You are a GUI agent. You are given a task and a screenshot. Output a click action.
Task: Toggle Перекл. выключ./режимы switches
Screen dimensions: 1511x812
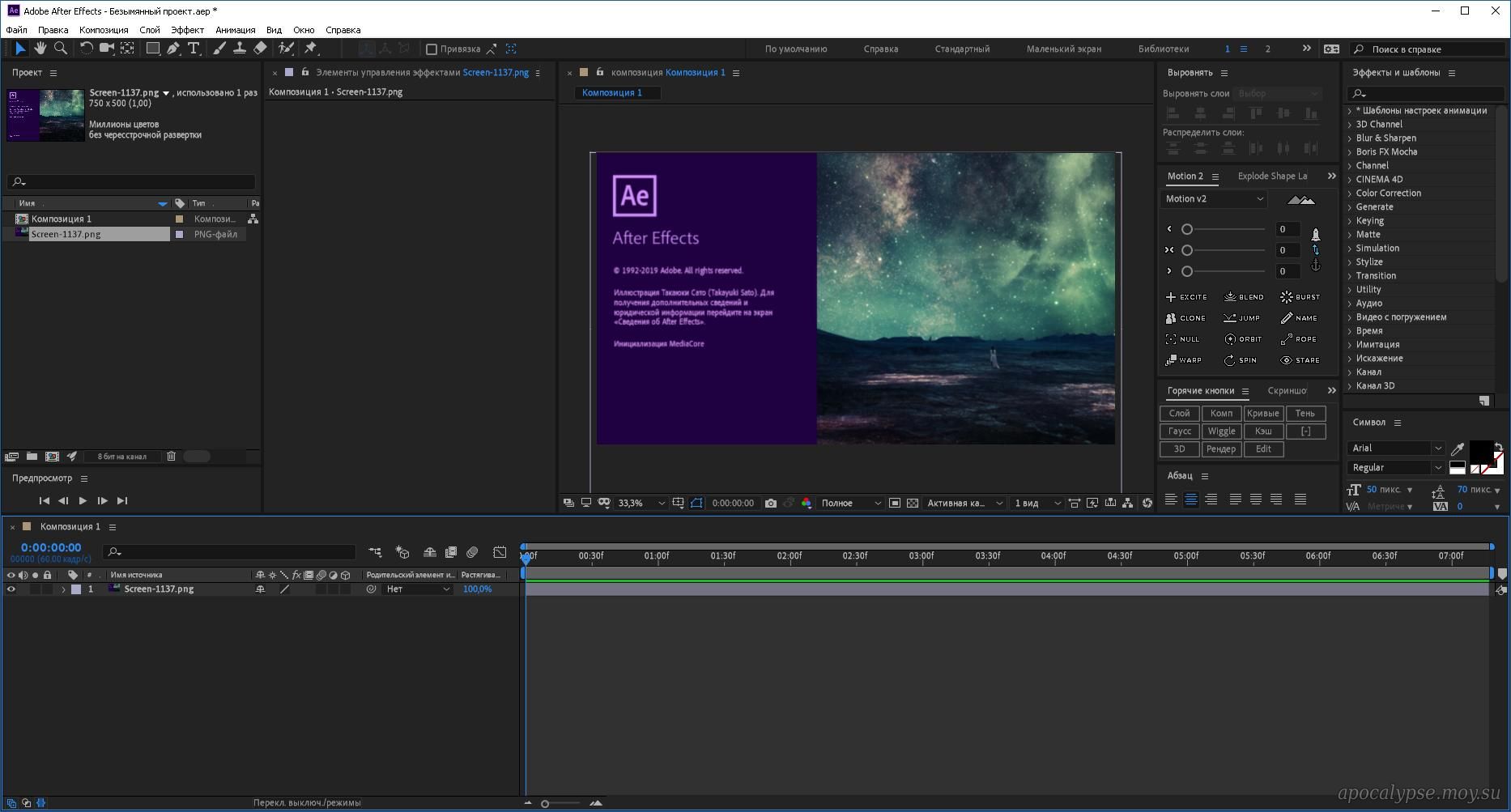[307, 803]
